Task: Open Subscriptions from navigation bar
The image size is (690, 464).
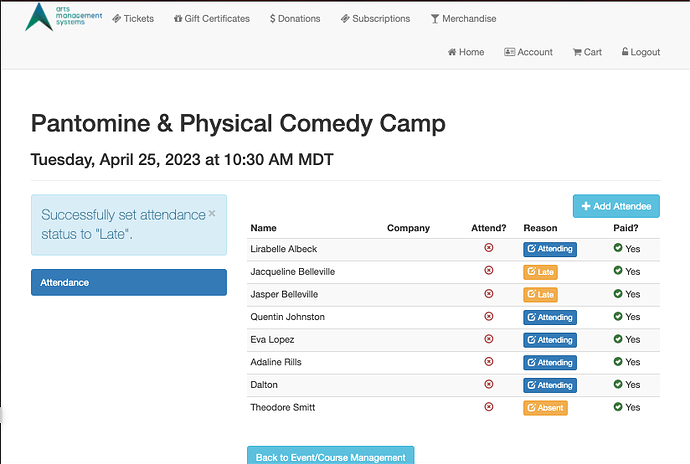Action: [x=375, y=18]
